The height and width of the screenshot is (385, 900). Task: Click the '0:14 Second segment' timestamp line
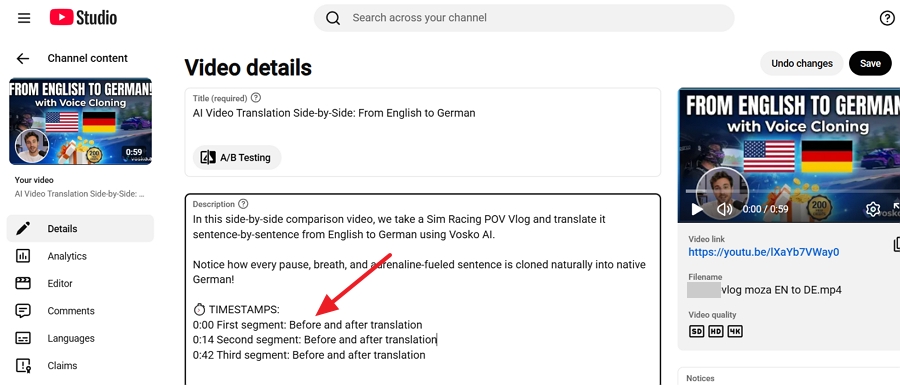[x=315, y=340]
